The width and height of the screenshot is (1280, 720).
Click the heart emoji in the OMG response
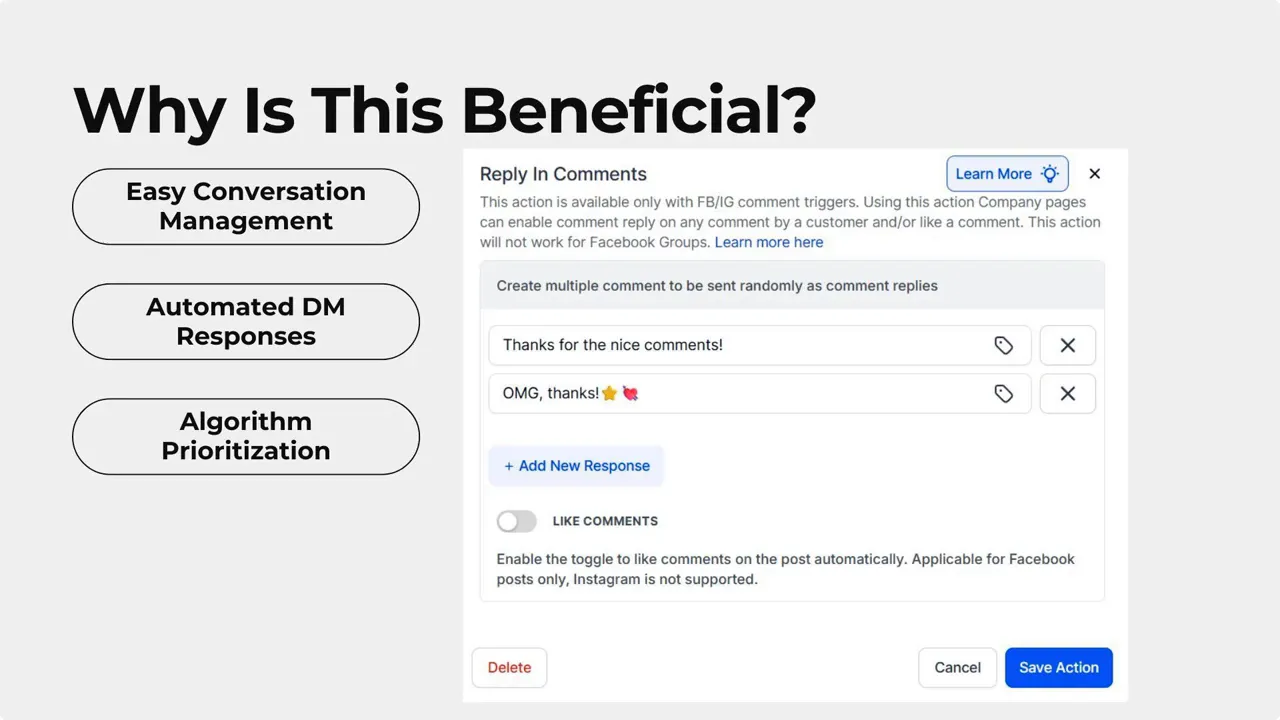click(x=630, y=393)
